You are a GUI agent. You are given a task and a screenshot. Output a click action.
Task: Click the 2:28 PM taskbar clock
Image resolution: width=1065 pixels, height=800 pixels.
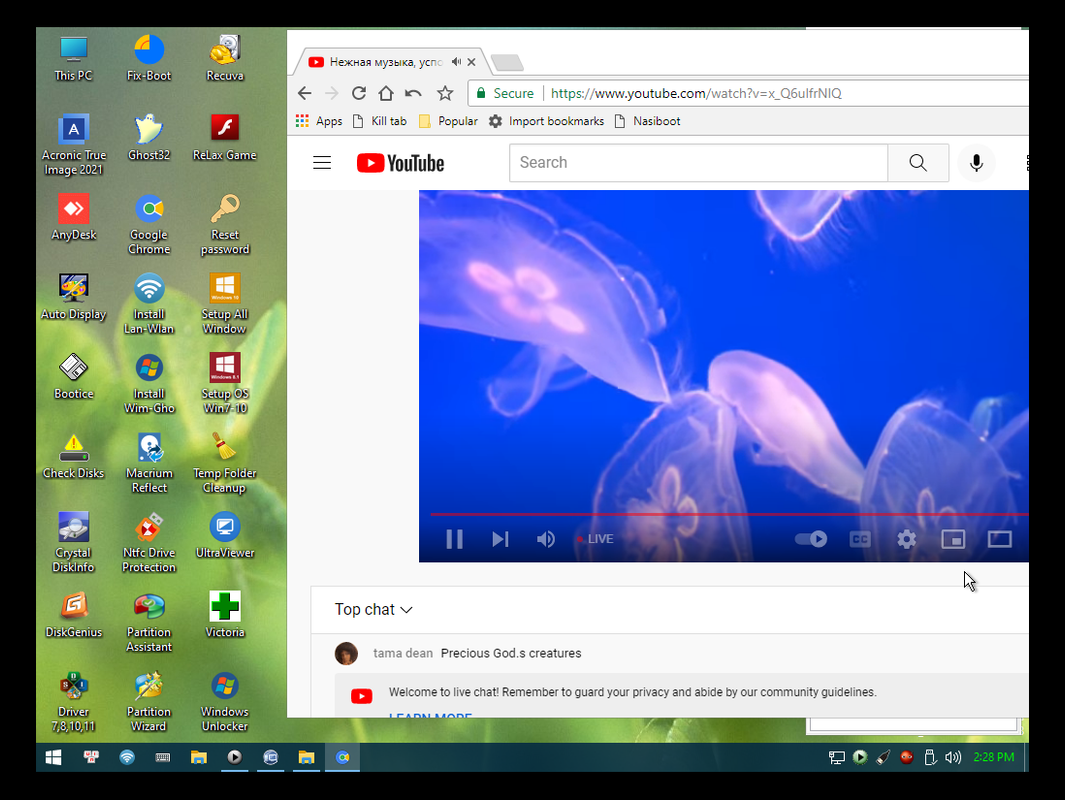point(994,757)
